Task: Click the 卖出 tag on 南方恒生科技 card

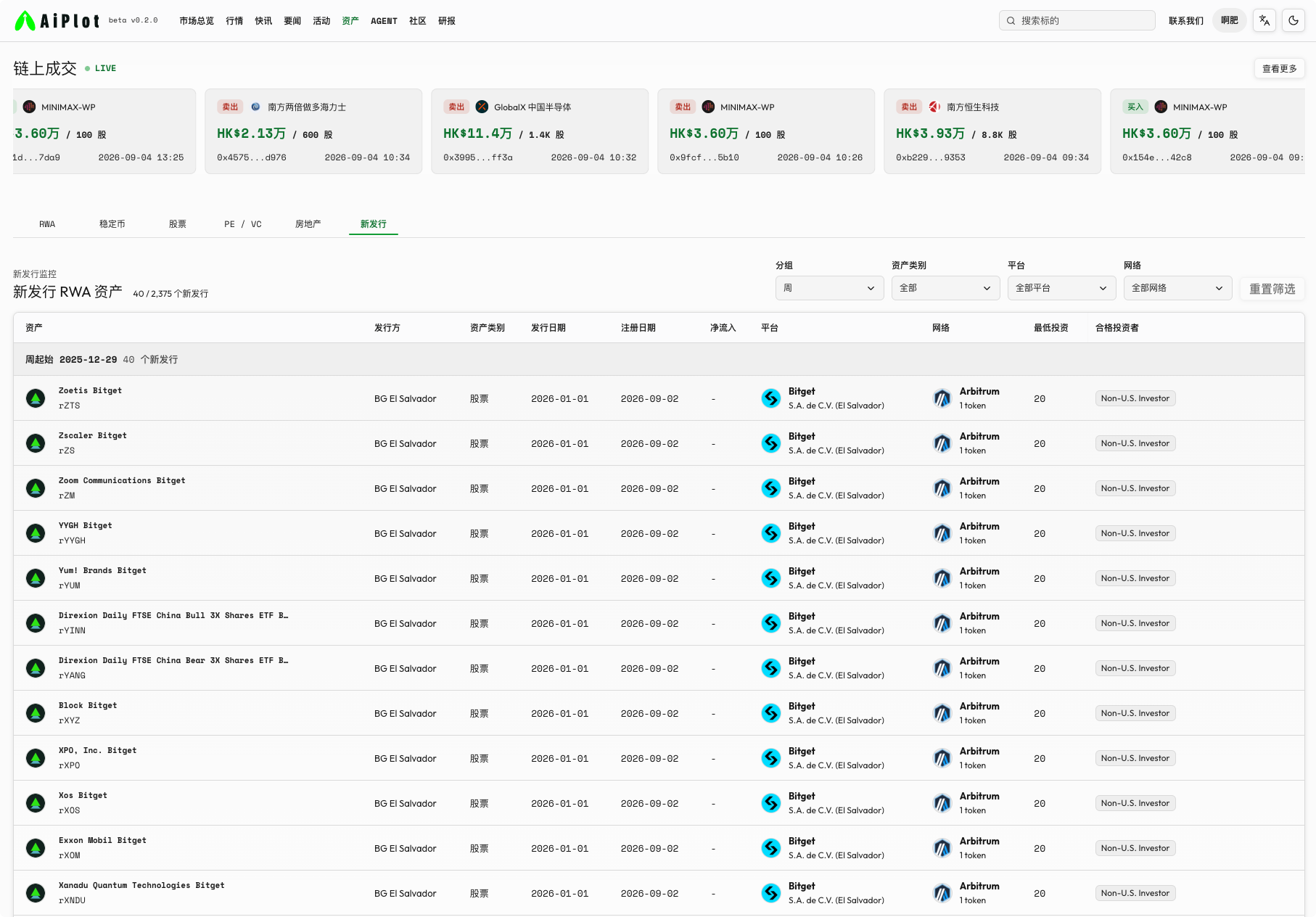Action: [x=909, y=107]
